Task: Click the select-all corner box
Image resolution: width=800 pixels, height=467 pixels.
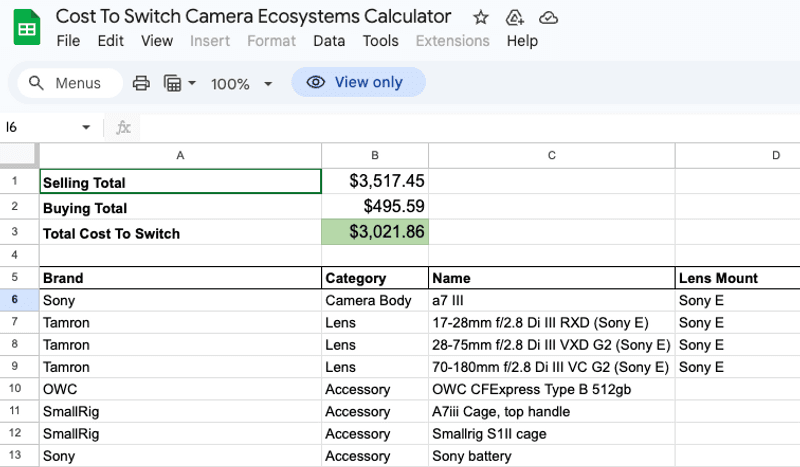Action: (19, 155)
